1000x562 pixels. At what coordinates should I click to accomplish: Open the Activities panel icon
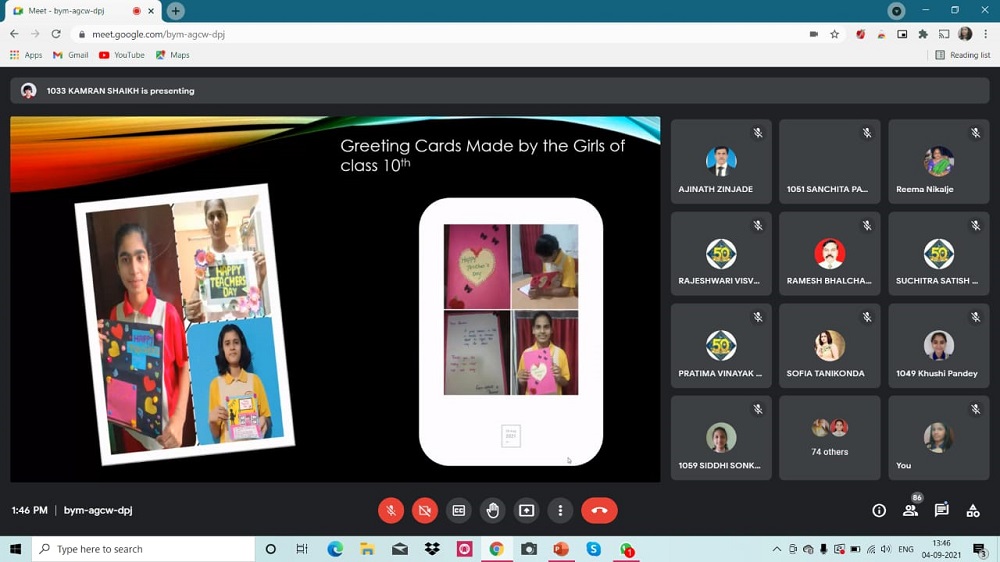point(973,510)
